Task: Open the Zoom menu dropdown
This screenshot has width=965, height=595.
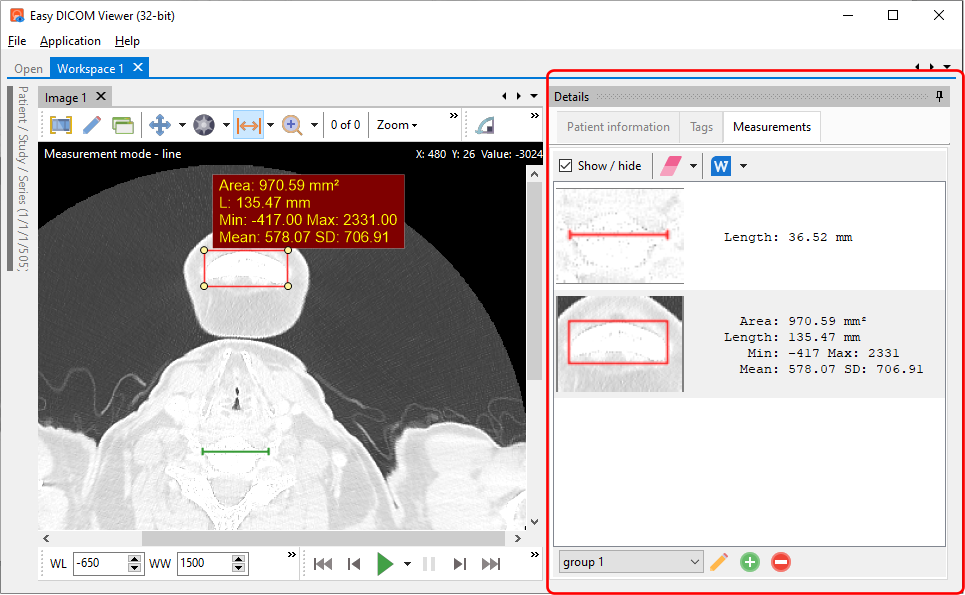Action: point(397,125)
